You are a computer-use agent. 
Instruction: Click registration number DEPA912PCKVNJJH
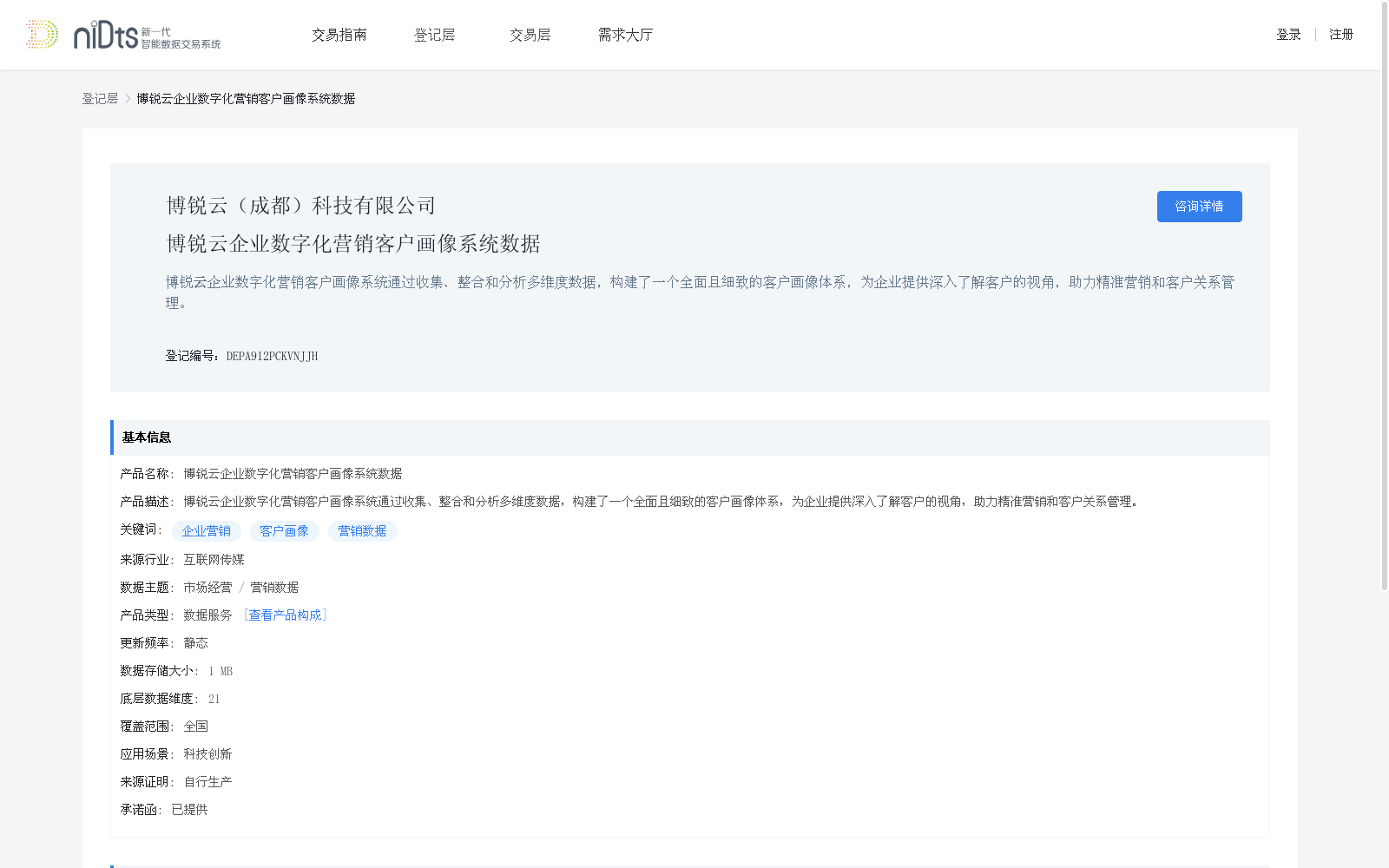(x=272, y=356)
